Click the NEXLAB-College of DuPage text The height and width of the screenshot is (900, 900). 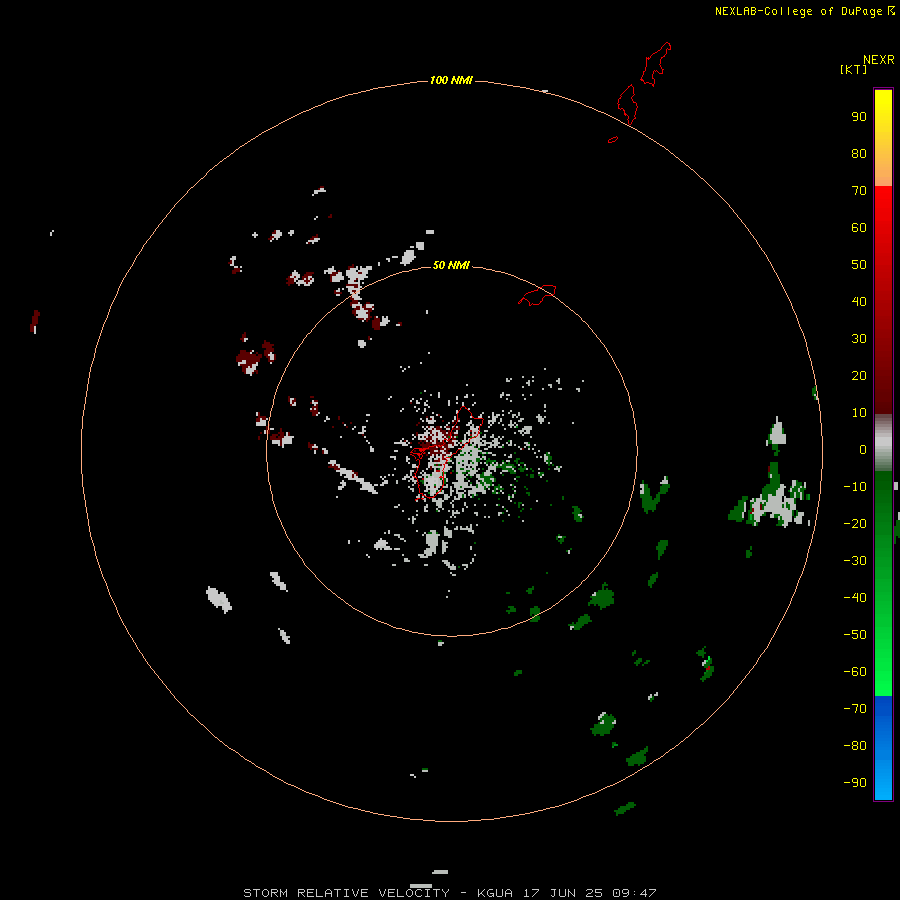[x=798, y=11]
